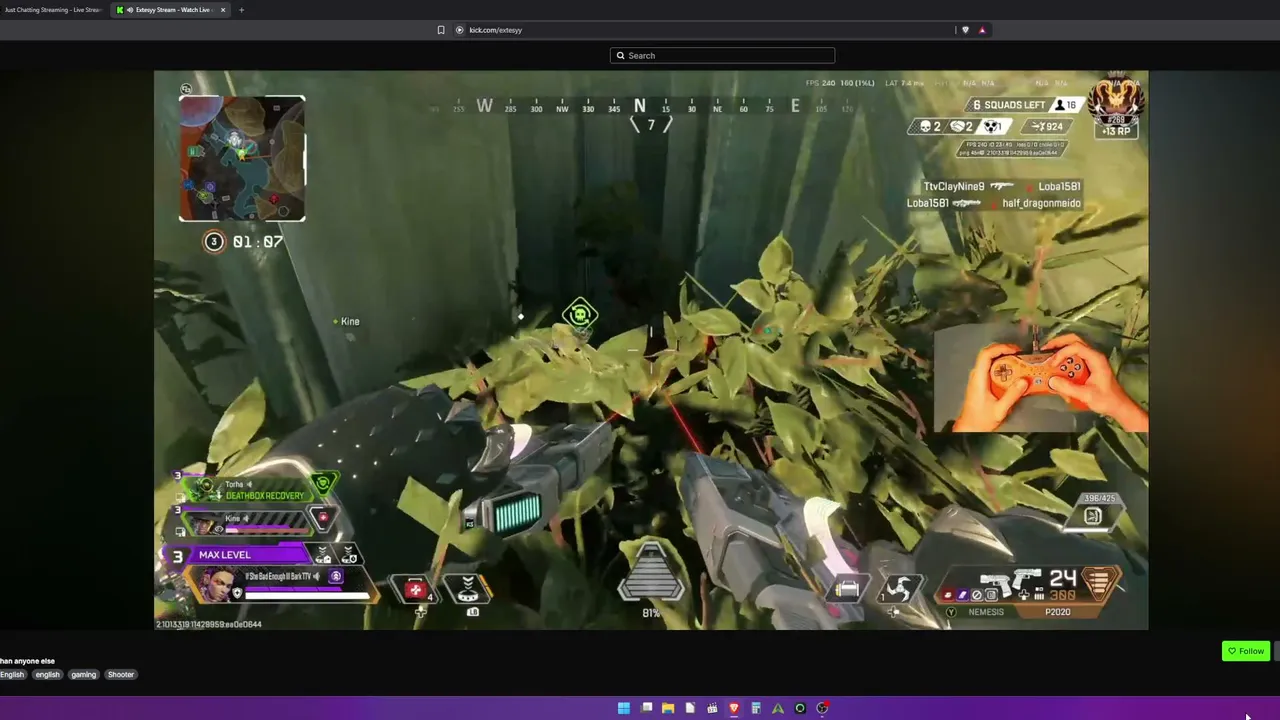Open the Brave Rewards triangle icon
1280x720 pixels.
982,30
